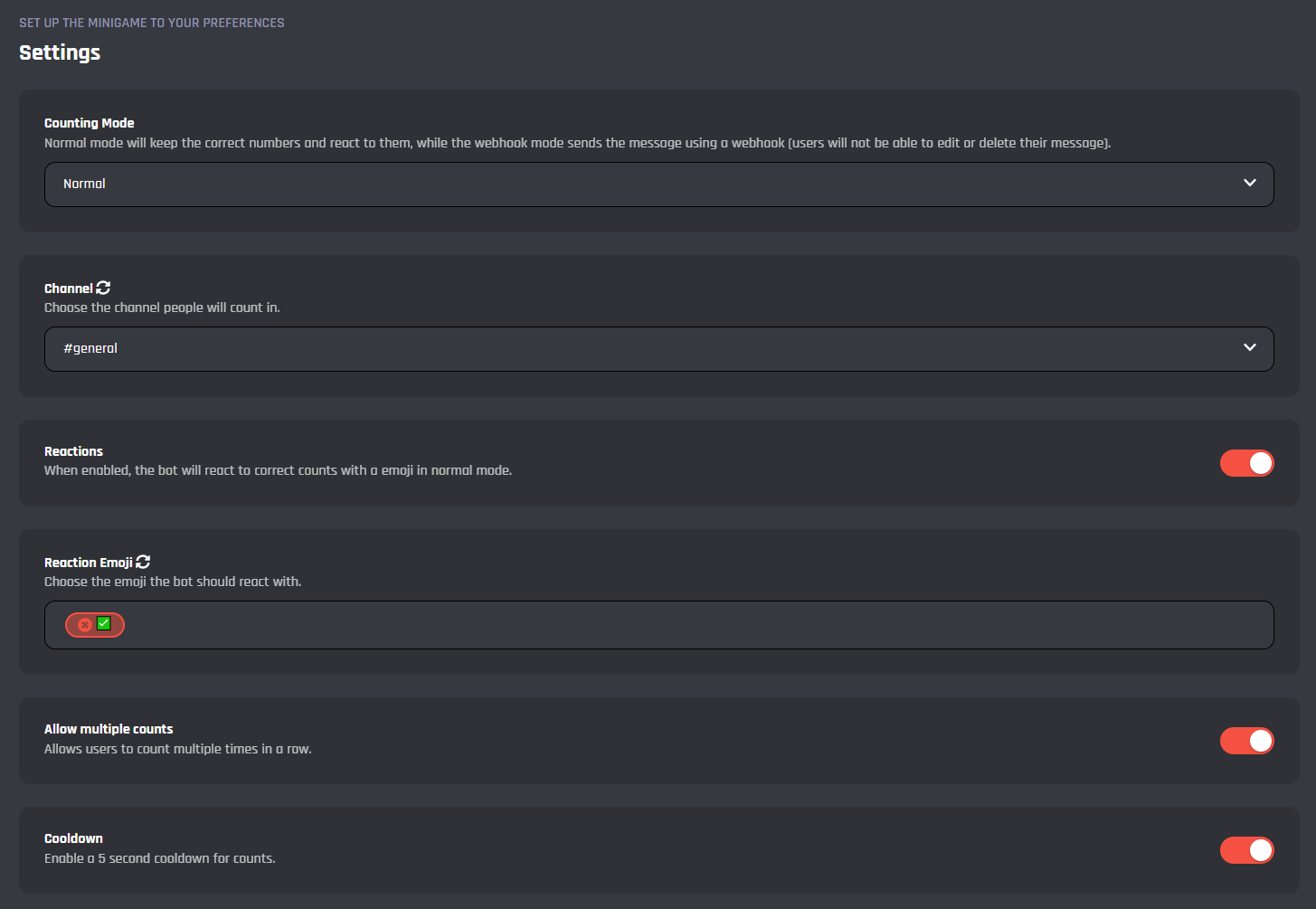Click the Reactions label text
The image size is (1316, 909).
click(74, 451)
